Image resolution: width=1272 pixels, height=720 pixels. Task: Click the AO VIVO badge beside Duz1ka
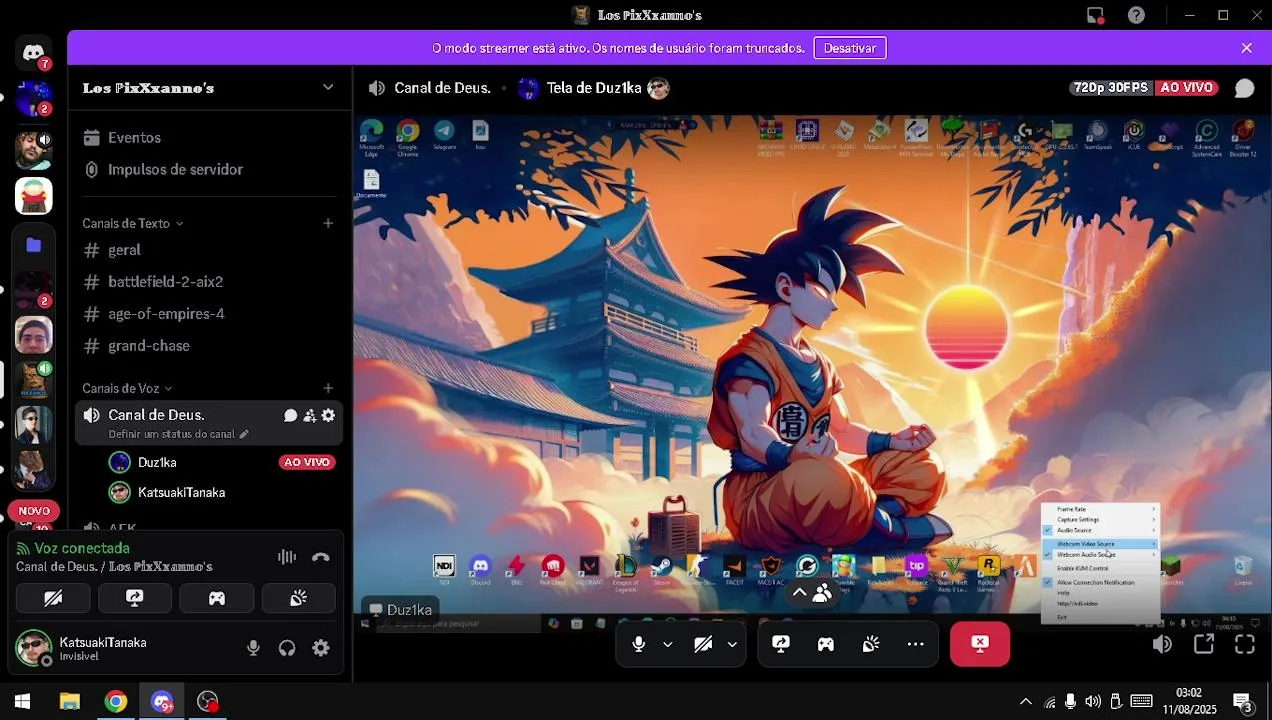307,462
